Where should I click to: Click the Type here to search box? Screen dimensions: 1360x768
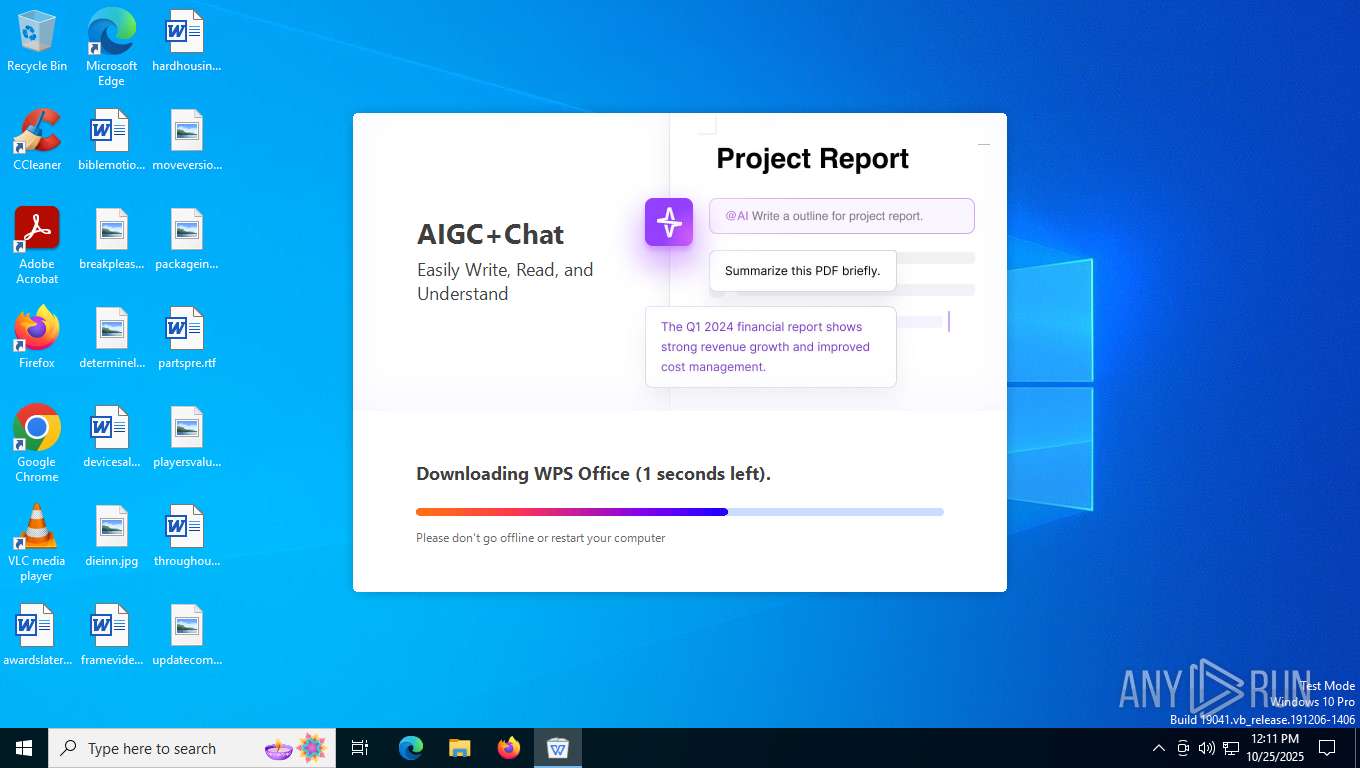192,748
